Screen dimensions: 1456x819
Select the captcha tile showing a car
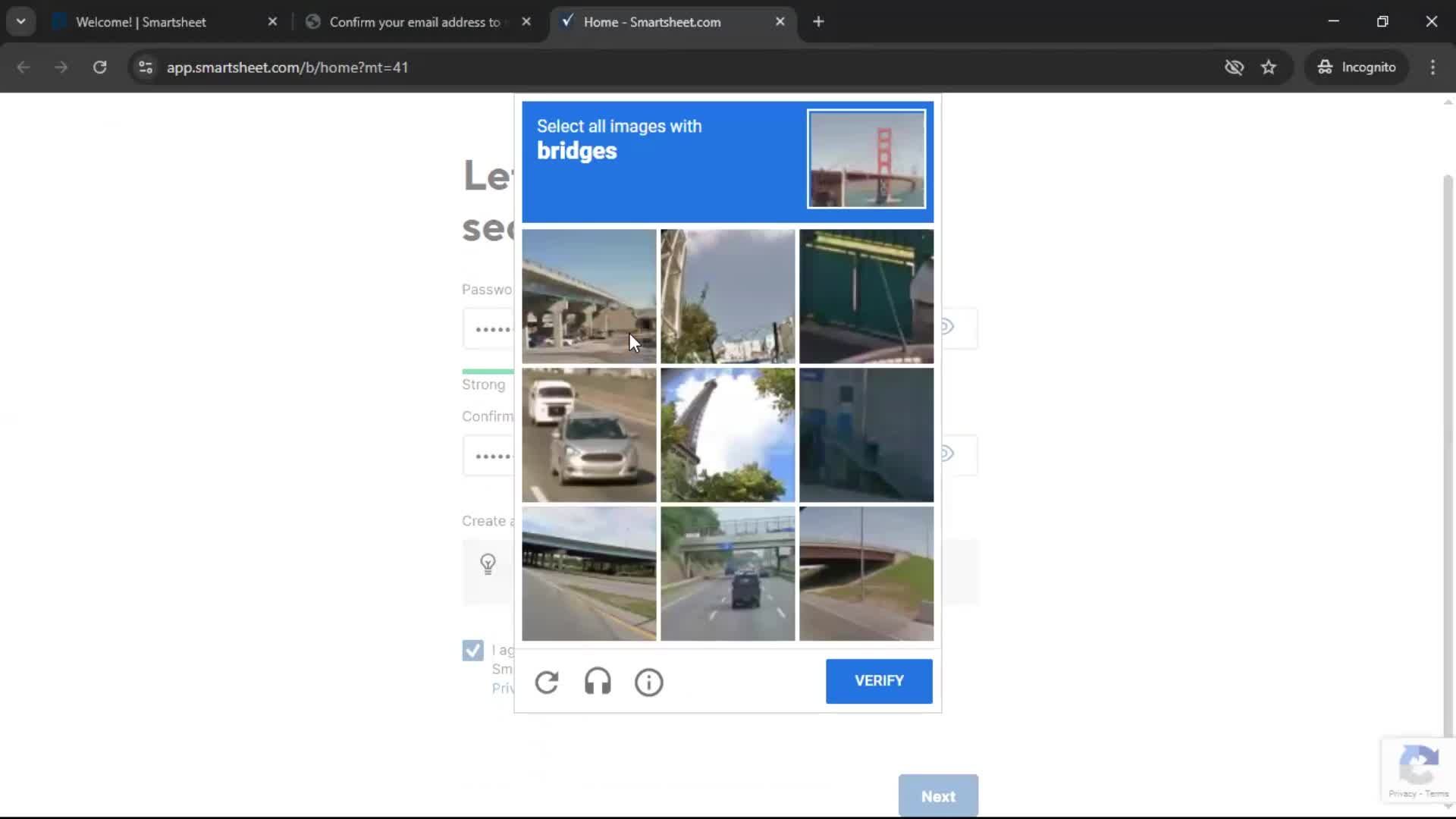click(x=588, y=435)
